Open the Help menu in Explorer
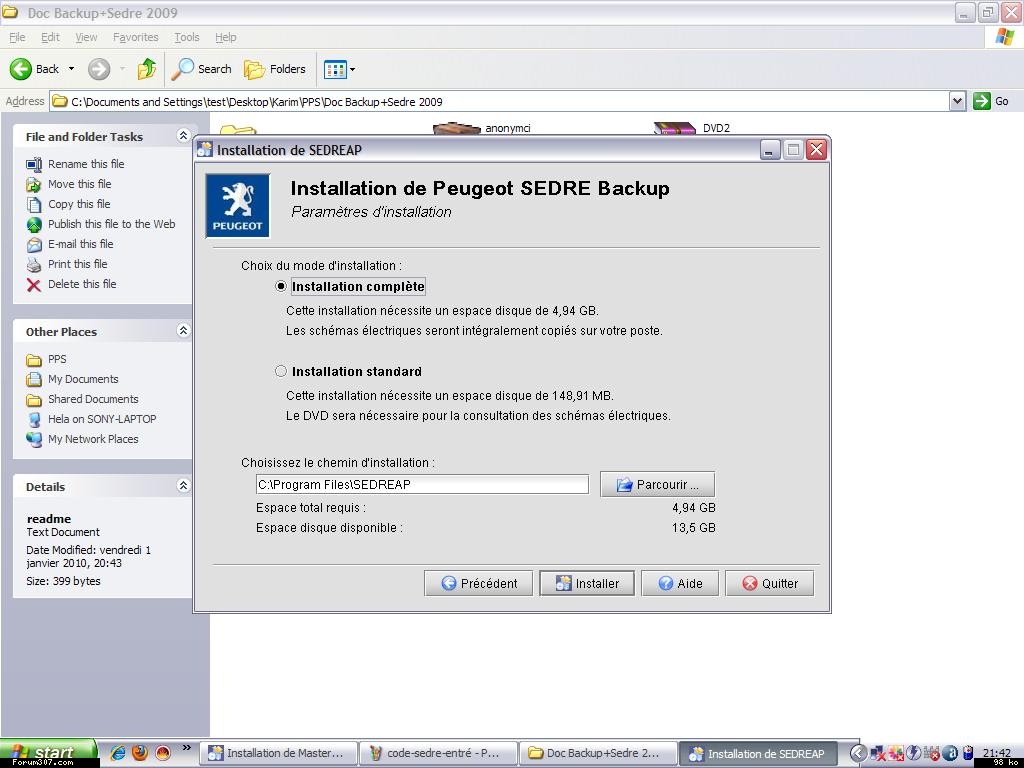 [x=226, y=37]
